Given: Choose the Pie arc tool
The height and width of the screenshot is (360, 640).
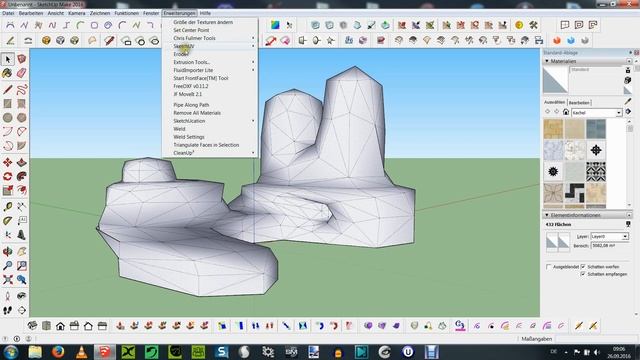Looking at the screenshot, I should click(x=22, y=146).
